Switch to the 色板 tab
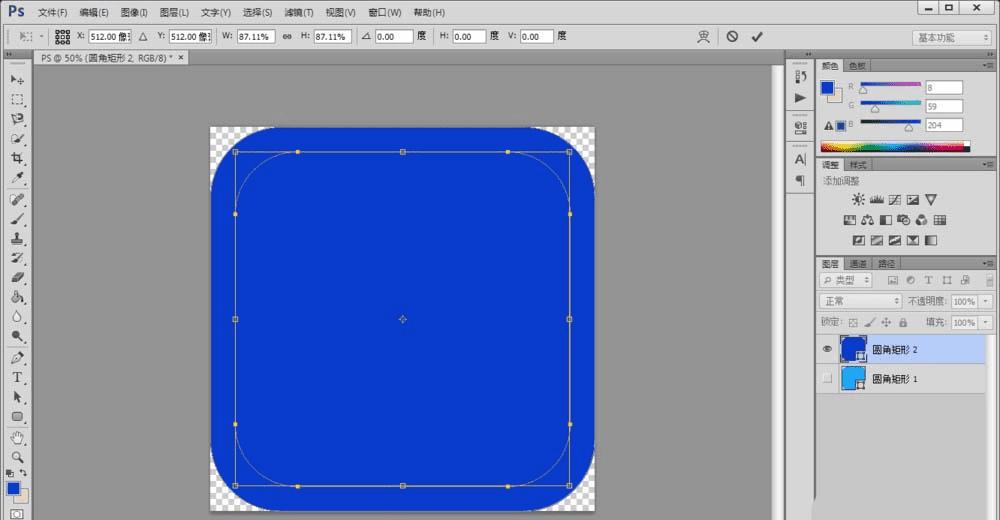 857,66
